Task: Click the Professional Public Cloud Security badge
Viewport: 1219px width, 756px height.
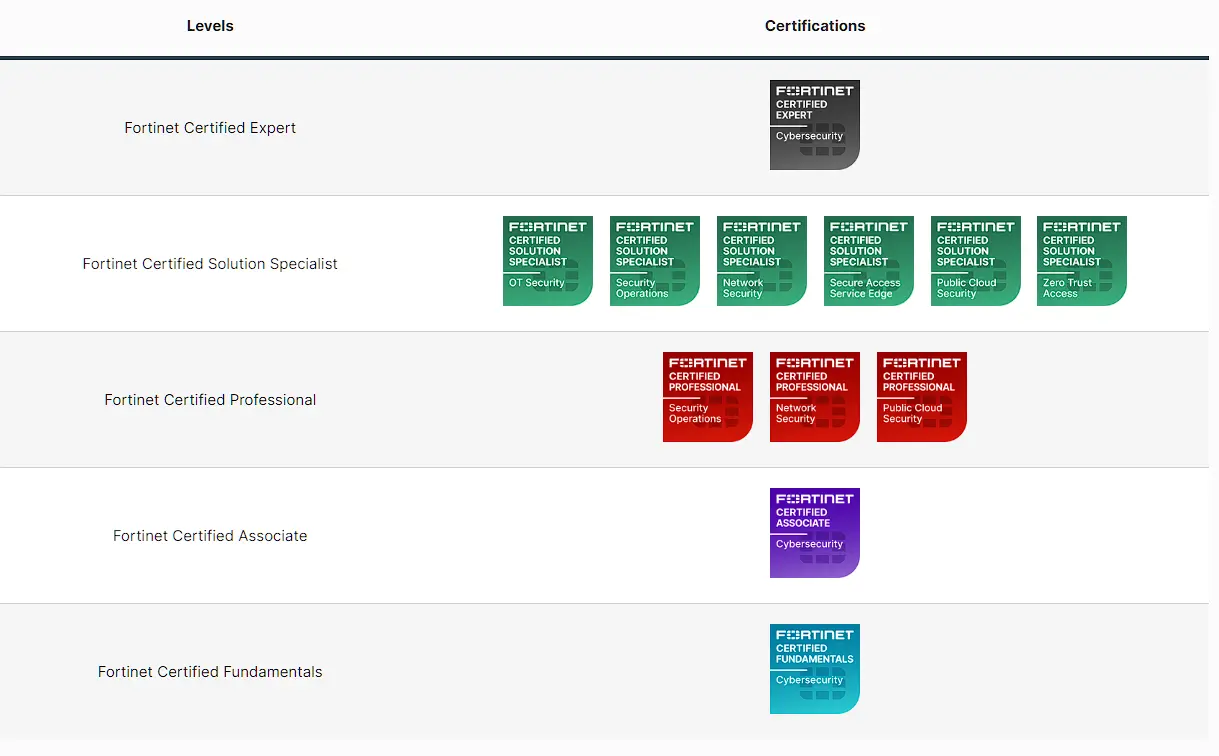Action: click(x=922, y=397)
